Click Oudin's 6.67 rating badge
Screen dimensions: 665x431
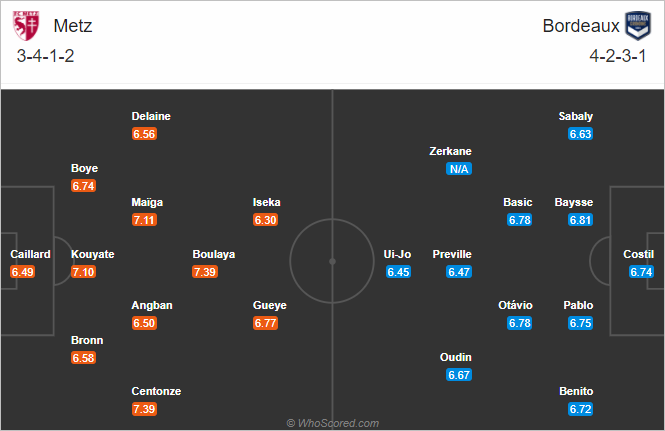pos(459,375)
